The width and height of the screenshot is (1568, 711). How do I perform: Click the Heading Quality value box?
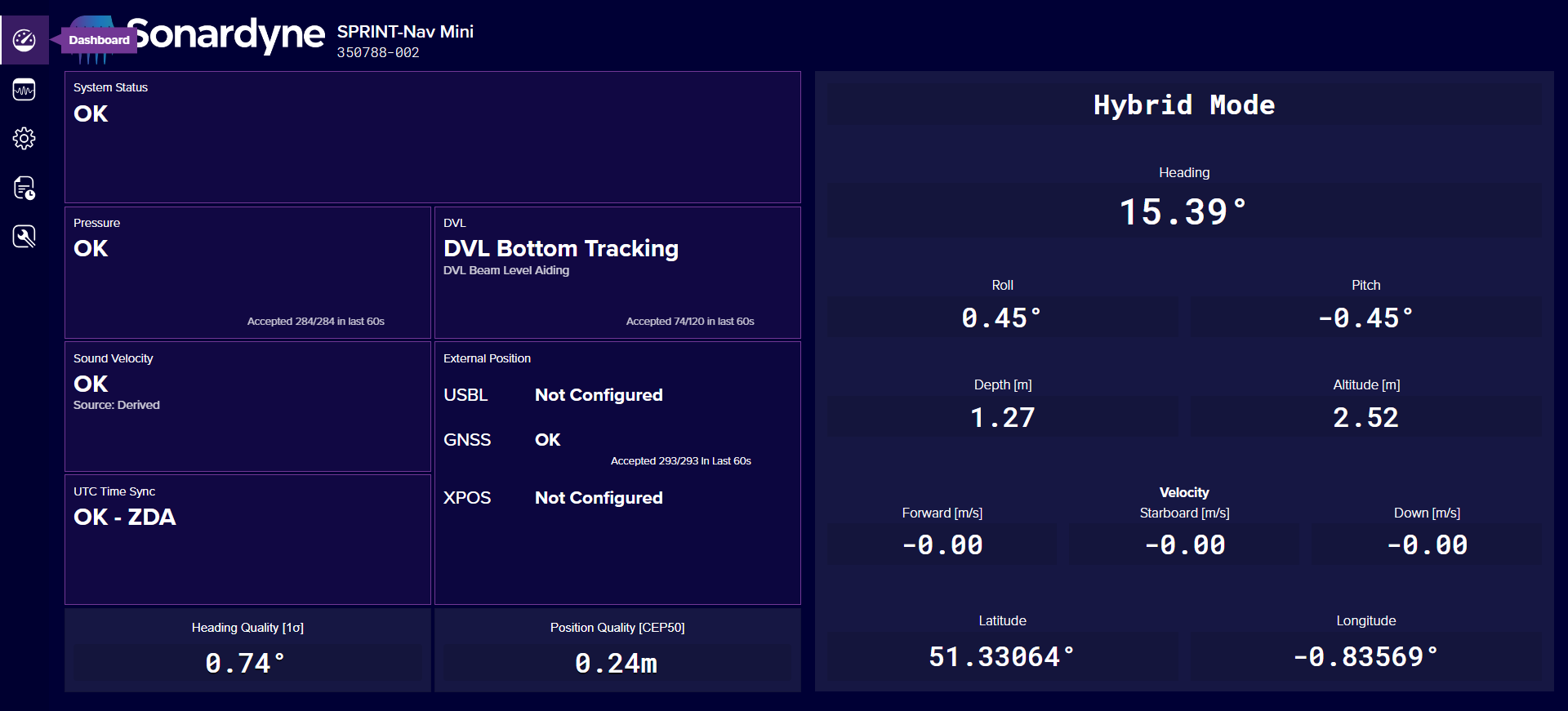coord(247,663)
